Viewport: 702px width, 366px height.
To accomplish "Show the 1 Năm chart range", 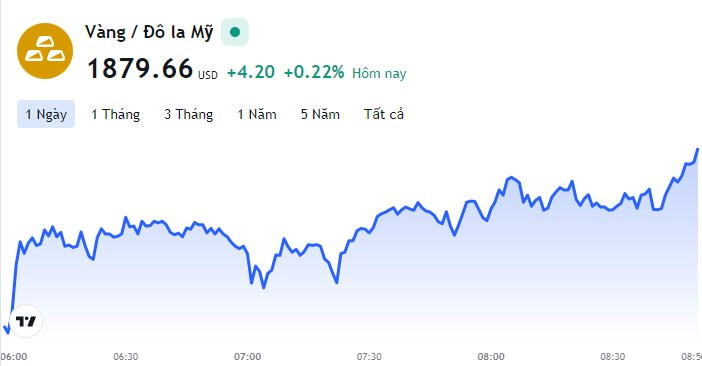I will click(257, 114).
